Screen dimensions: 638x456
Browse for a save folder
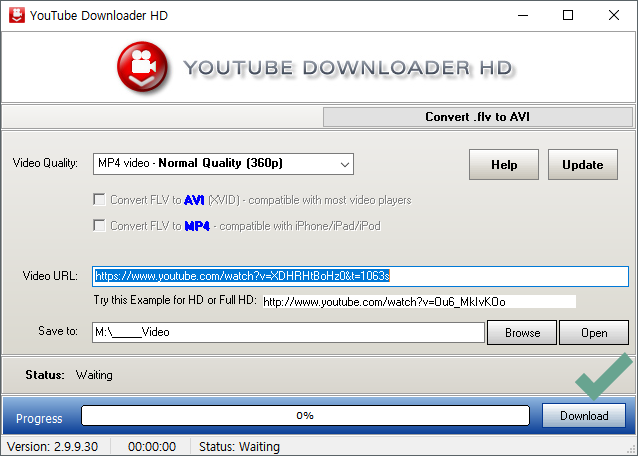[522, 333]
